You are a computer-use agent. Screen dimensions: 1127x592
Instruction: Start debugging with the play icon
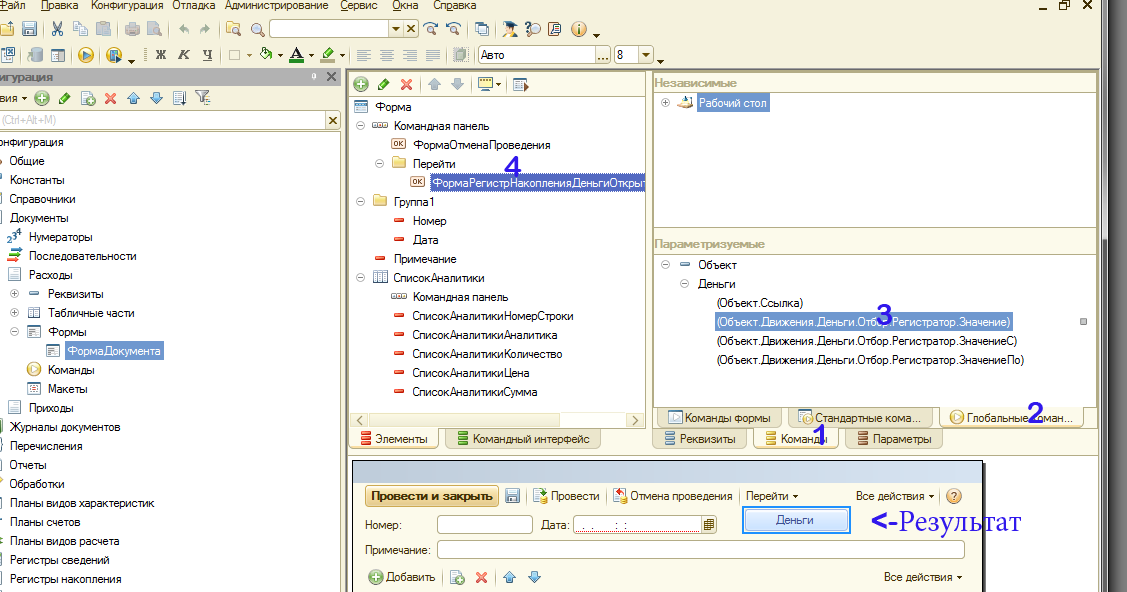click(x=86, y=55)
